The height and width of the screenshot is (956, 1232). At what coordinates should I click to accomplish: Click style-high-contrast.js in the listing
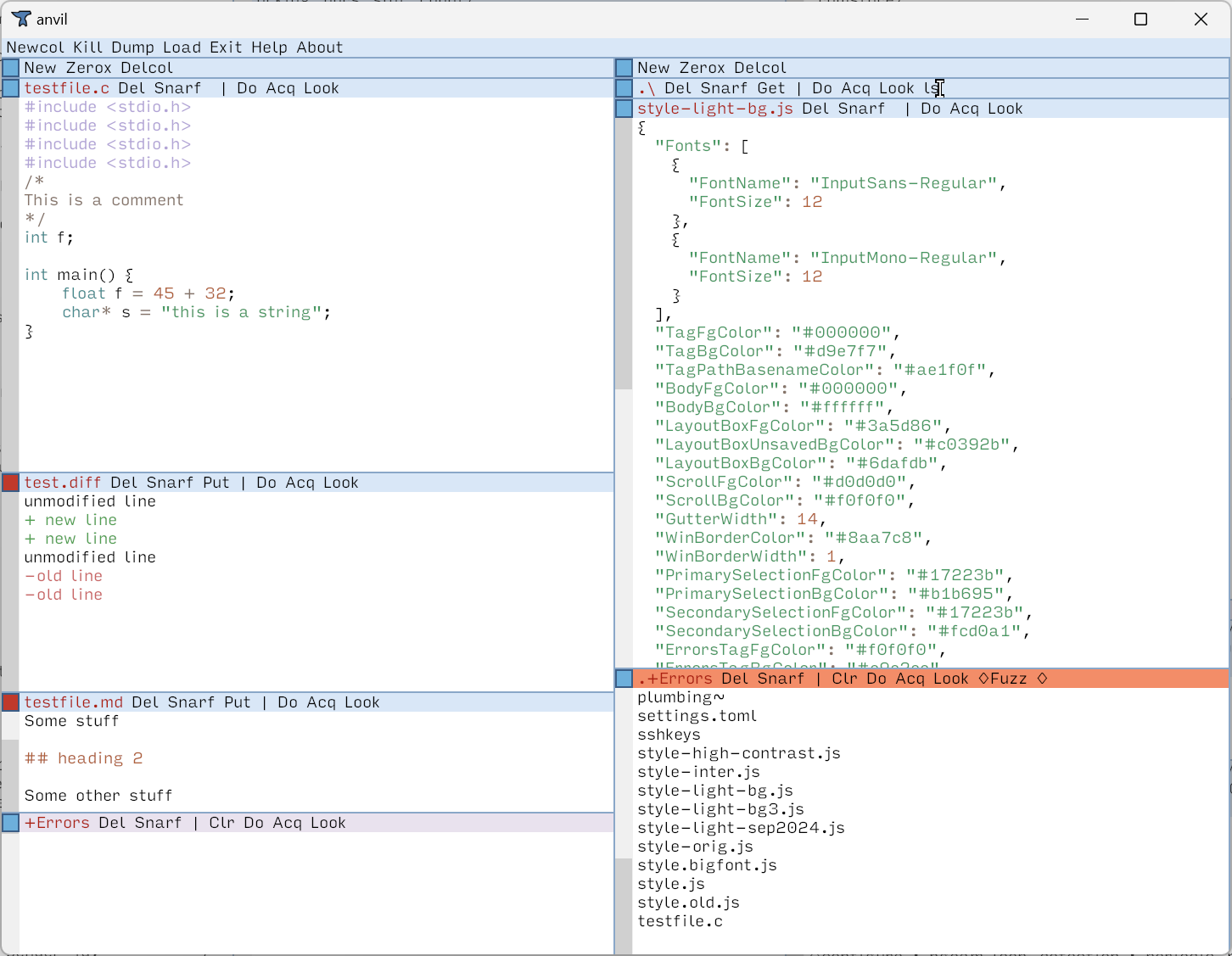[739, 753]
